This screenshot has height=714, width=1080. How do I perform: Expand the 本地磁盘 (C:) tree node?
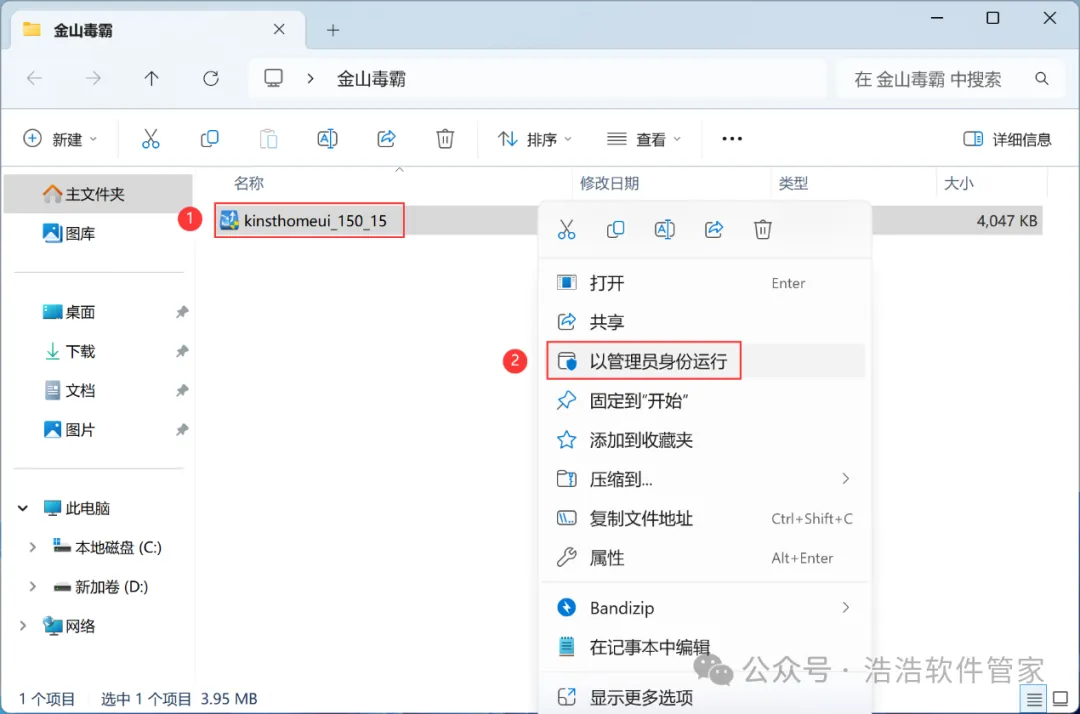point(32,547)
